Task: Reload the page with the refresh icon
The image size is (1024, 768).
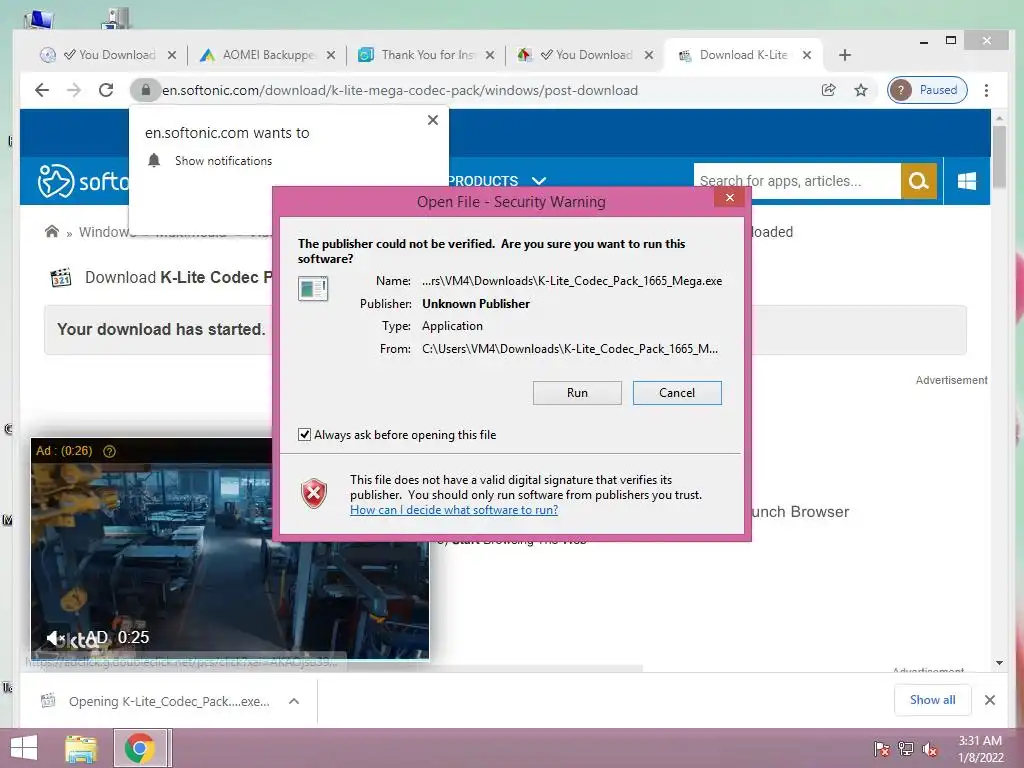Action: (x=106, y=90)
